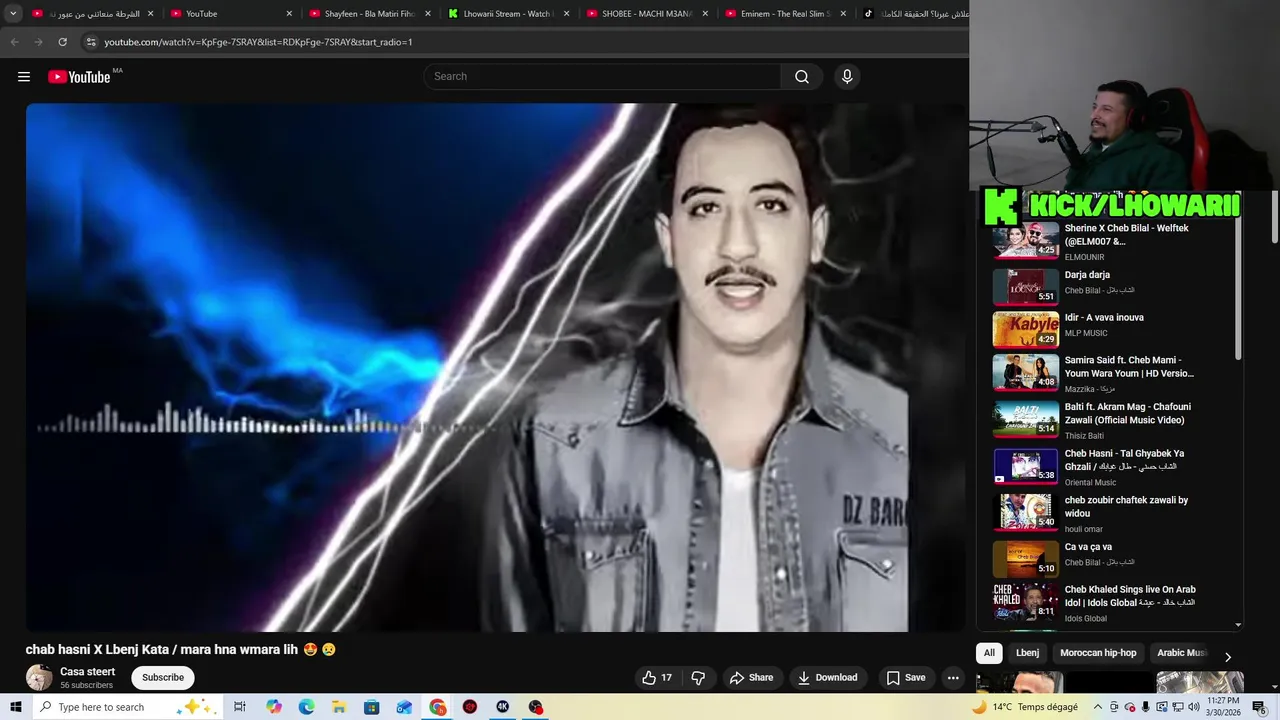Click the like thumbs-up button showing 17
The width and height of the screenshot is (1280, 720).
(658, 678)
